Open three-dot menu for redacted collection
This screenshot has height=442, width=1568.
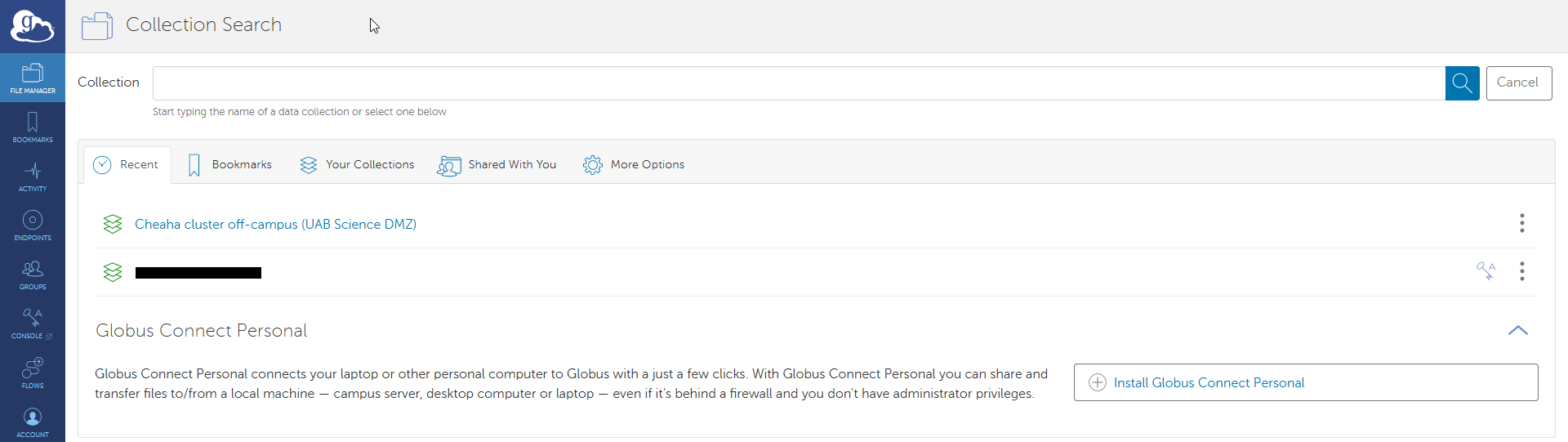coord(1521,271)
